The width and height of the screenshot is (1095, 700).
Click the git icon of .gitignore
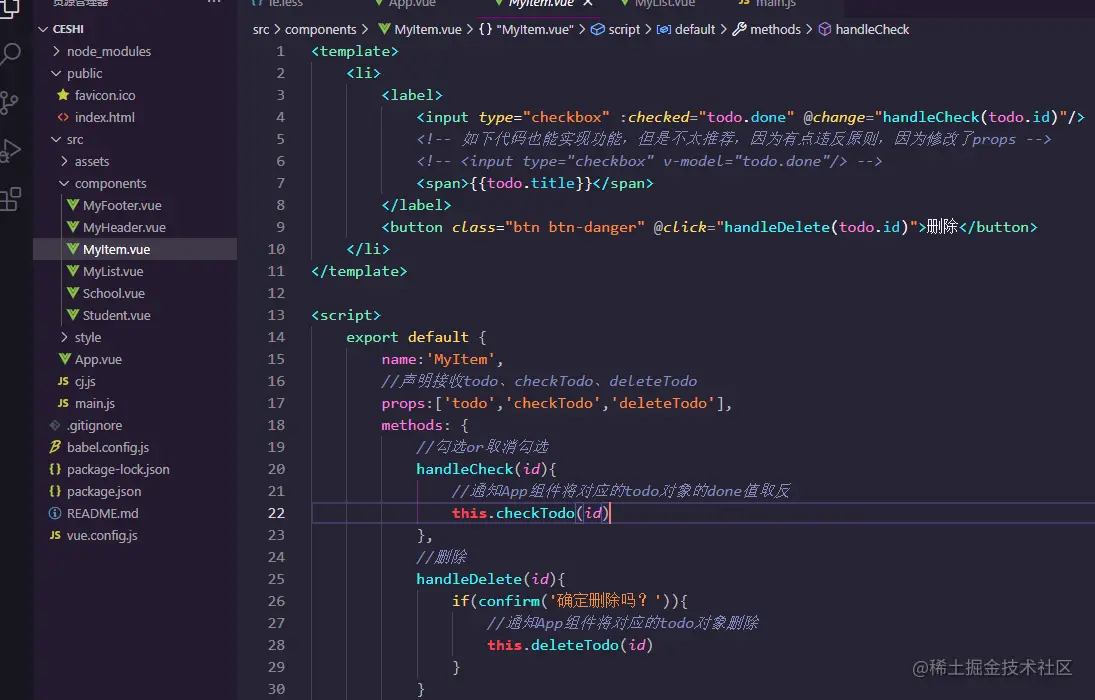tap(55, 425)
